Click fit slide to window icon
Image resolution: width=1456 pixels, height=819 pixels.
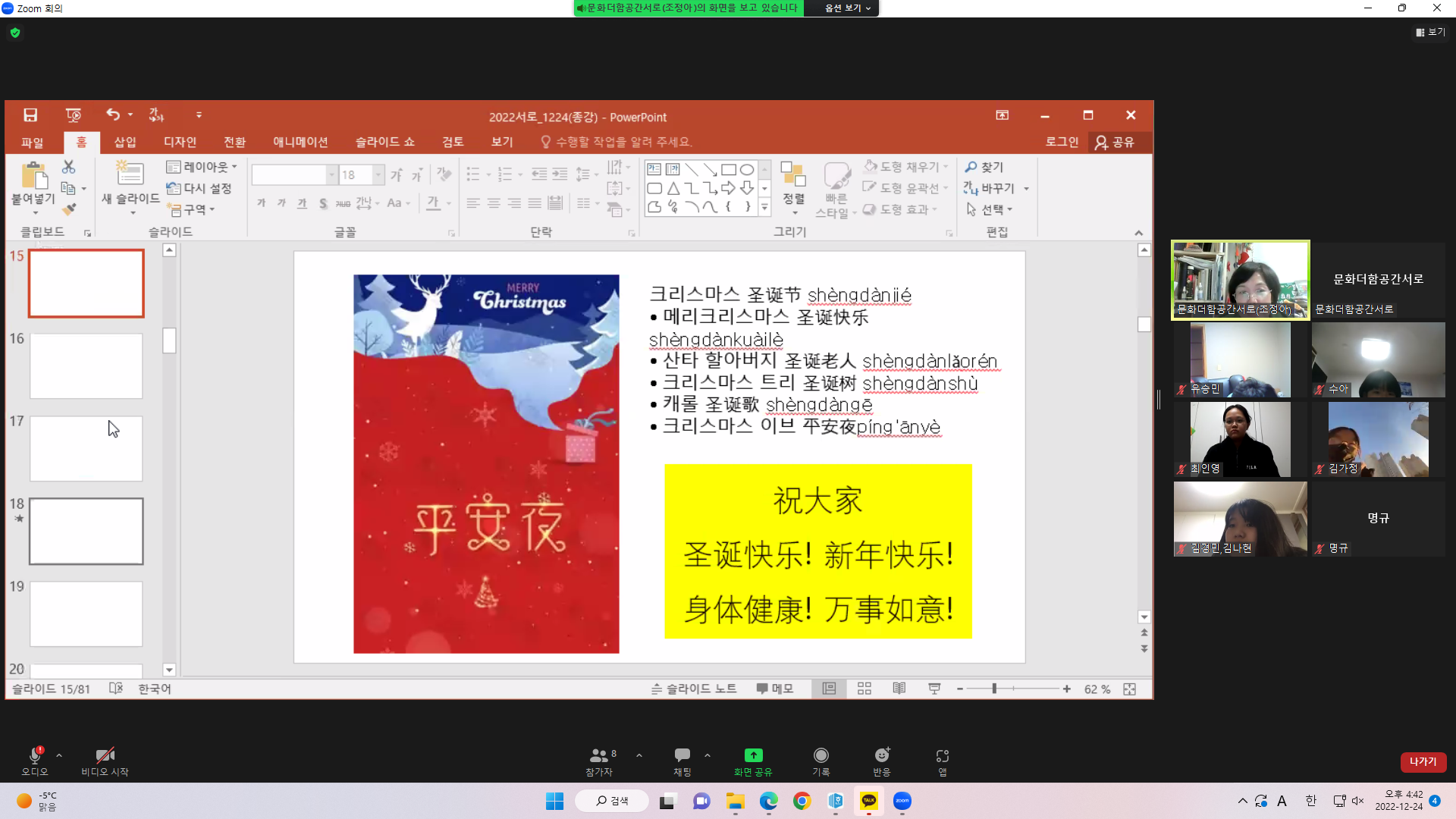point(1129,689)
